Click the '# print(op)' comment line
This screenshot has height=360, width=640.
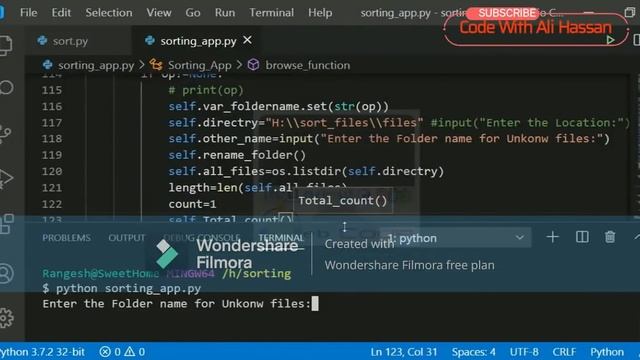[206, 90]
